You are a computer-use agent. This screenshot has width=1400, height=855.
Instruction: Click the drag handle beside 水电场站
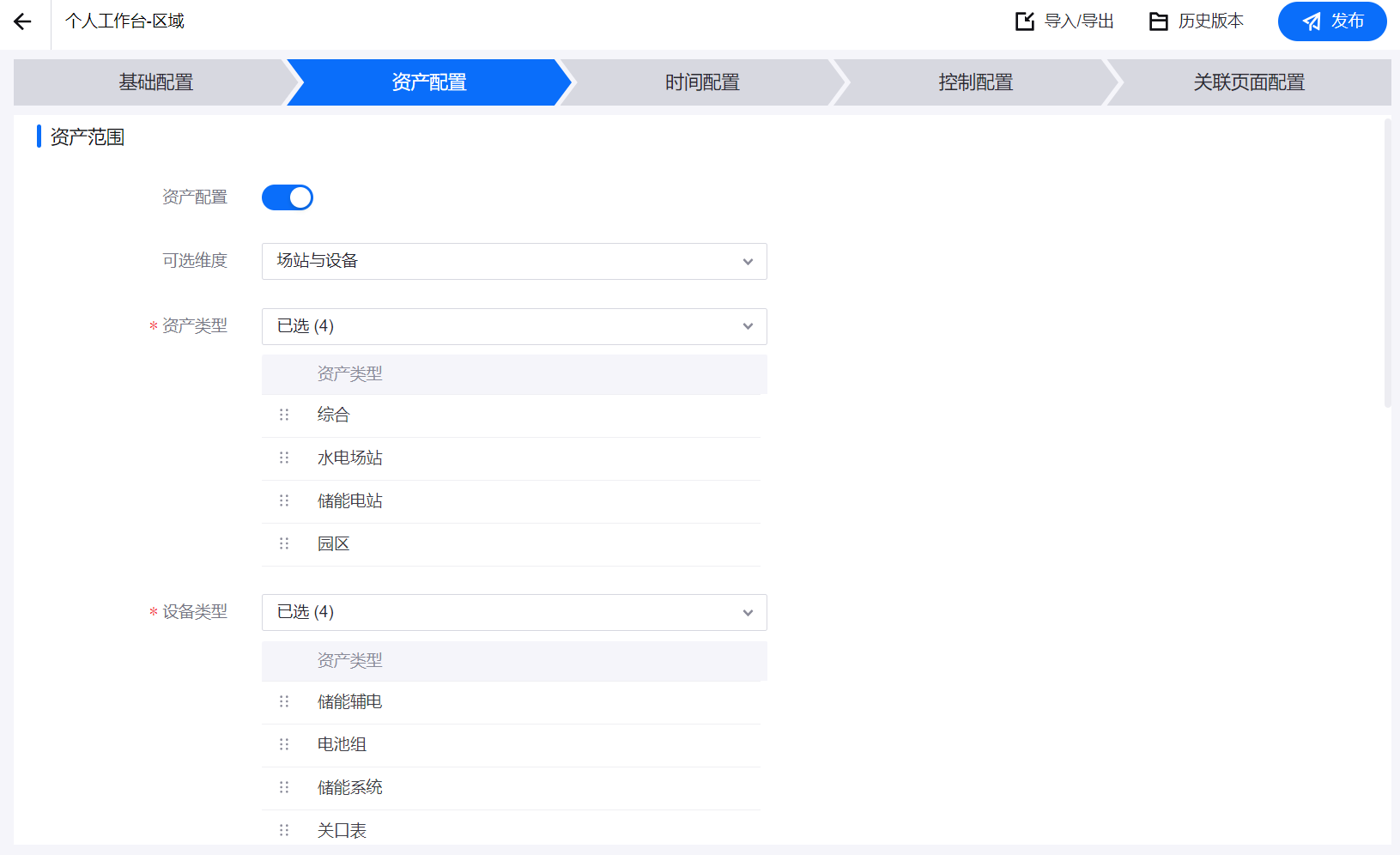(284, 458)
